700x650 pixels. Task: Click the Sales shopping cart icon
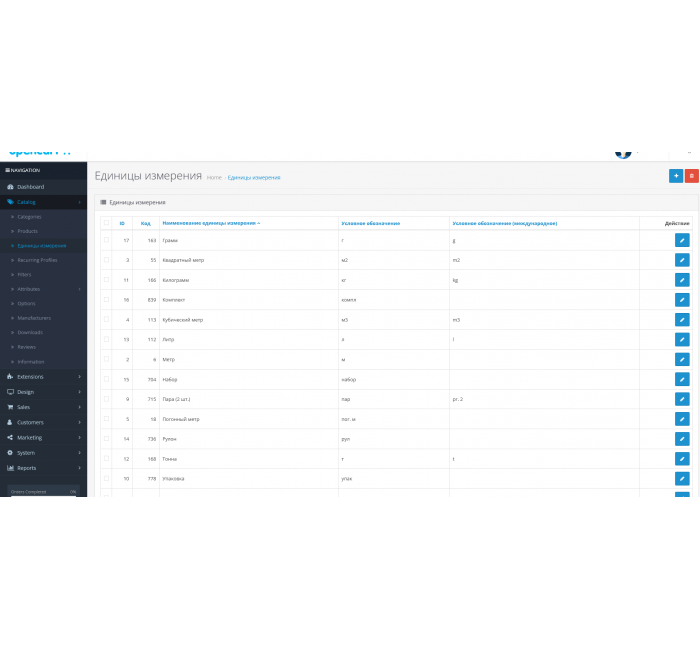[10, 407]
